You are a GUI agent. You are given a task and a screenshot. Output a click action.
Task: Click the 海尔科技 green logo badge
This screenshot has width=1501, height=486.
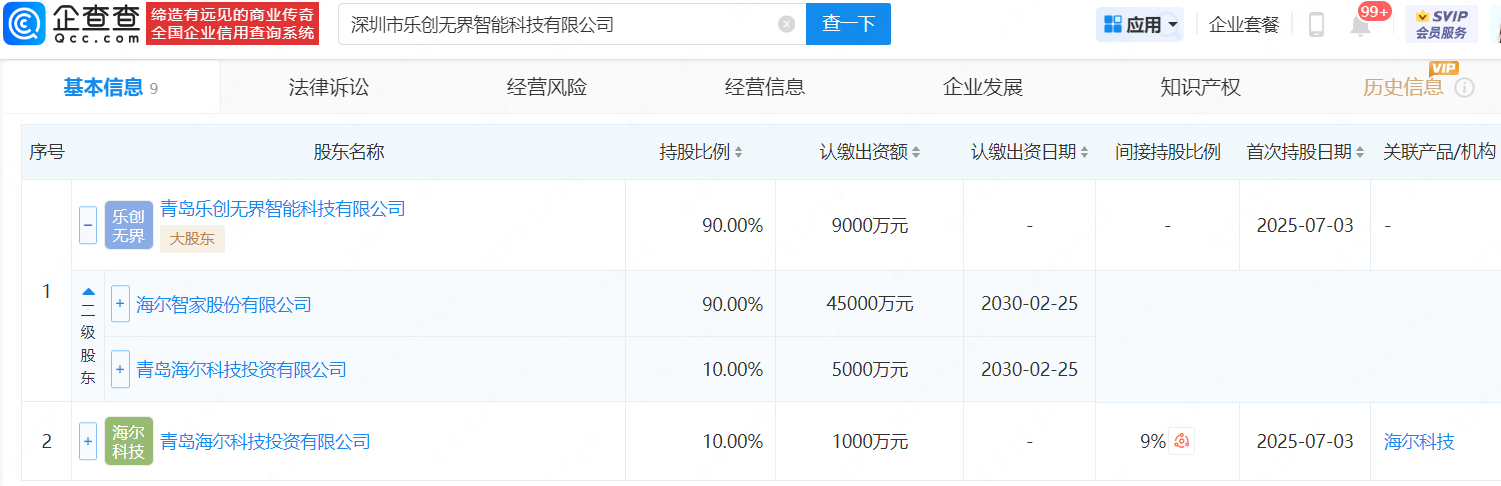129,441
